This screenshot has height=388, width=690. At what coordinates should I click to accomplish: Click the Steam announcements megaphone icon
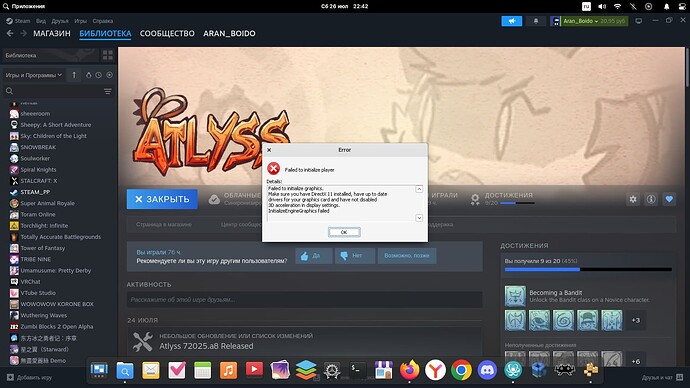[511, 21]
